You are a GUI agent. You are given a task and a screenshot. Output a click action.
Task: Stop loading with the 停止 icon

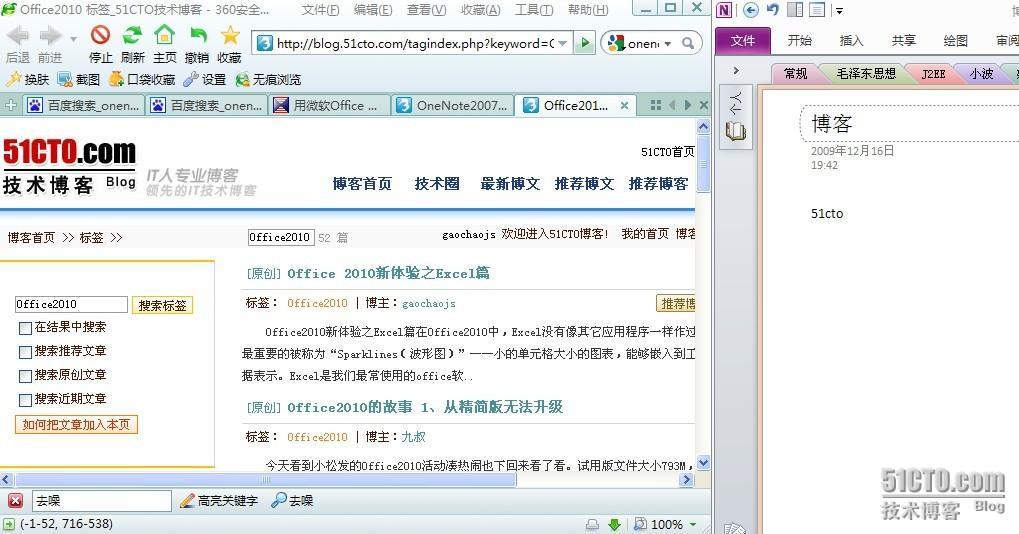coord(100,34)
